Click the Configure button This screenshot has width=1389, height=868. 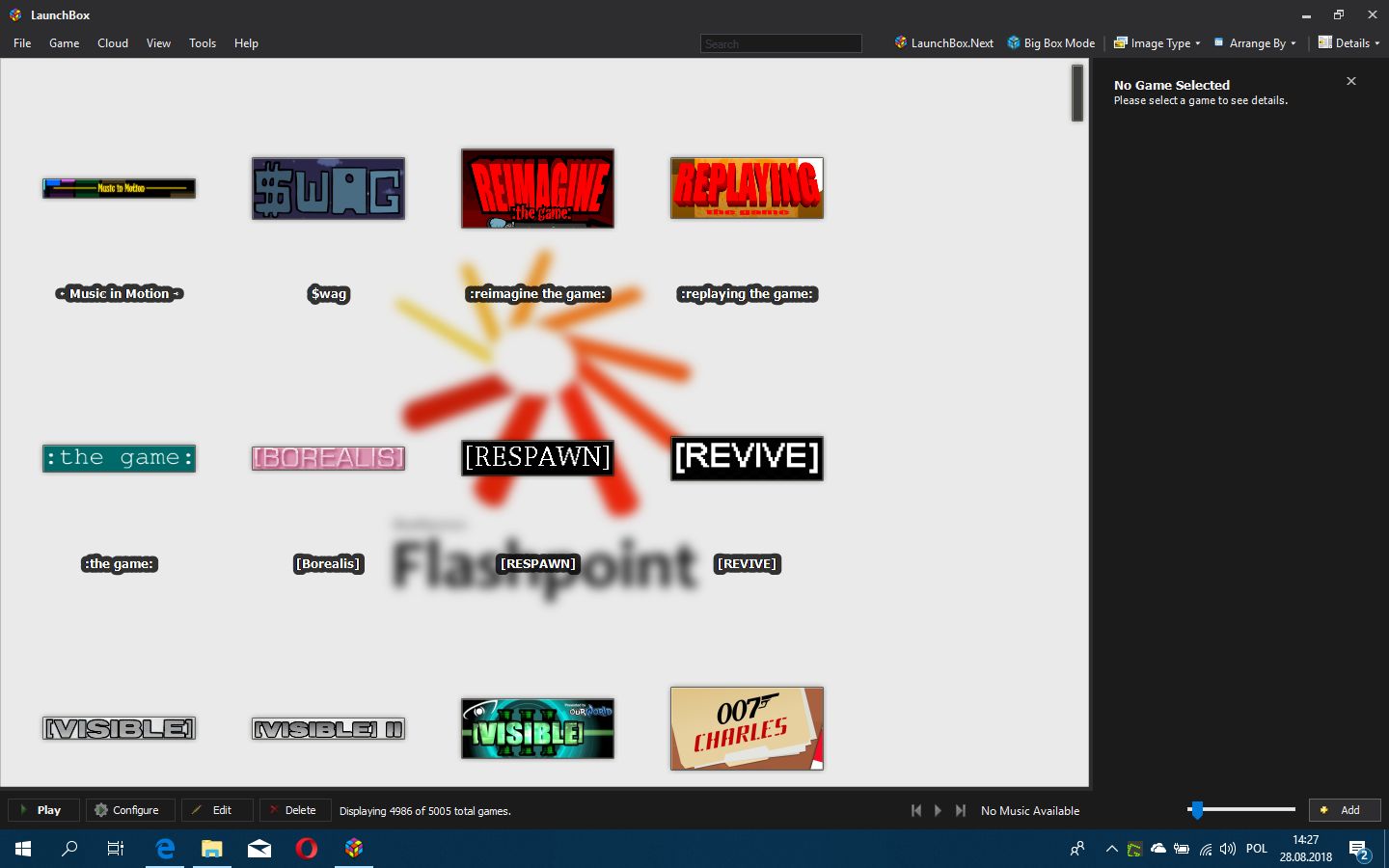[x=130, y=810]
